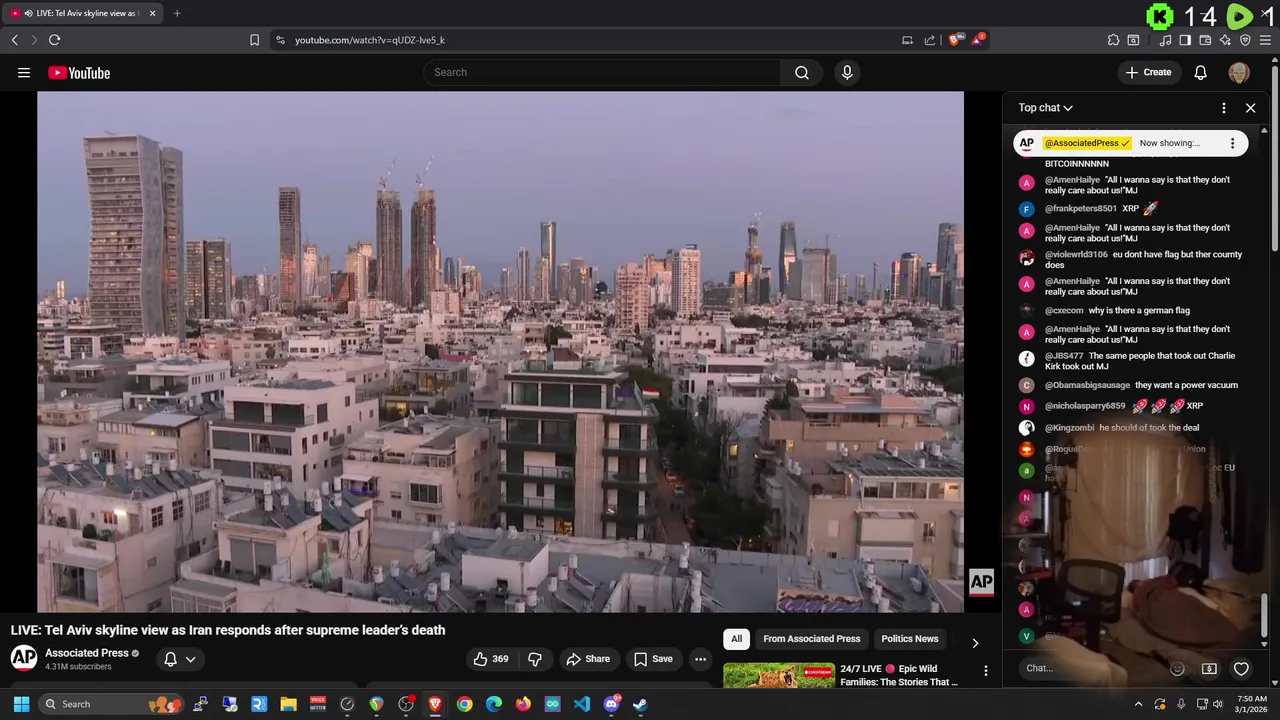This screenshot has width=1280, height=720.
Task: Show hidden system tray icons
Action: pyautogui.click(x=1138, y=704)
